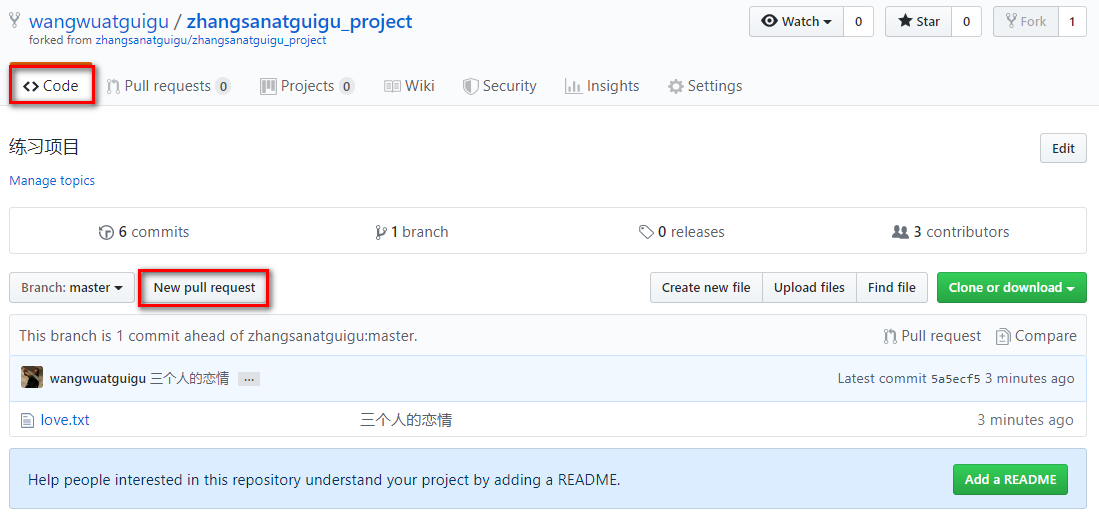Open the Manage topics link
Image resolution: width=1099 pixels, height=513 pixels.
(x=52, y=181)
